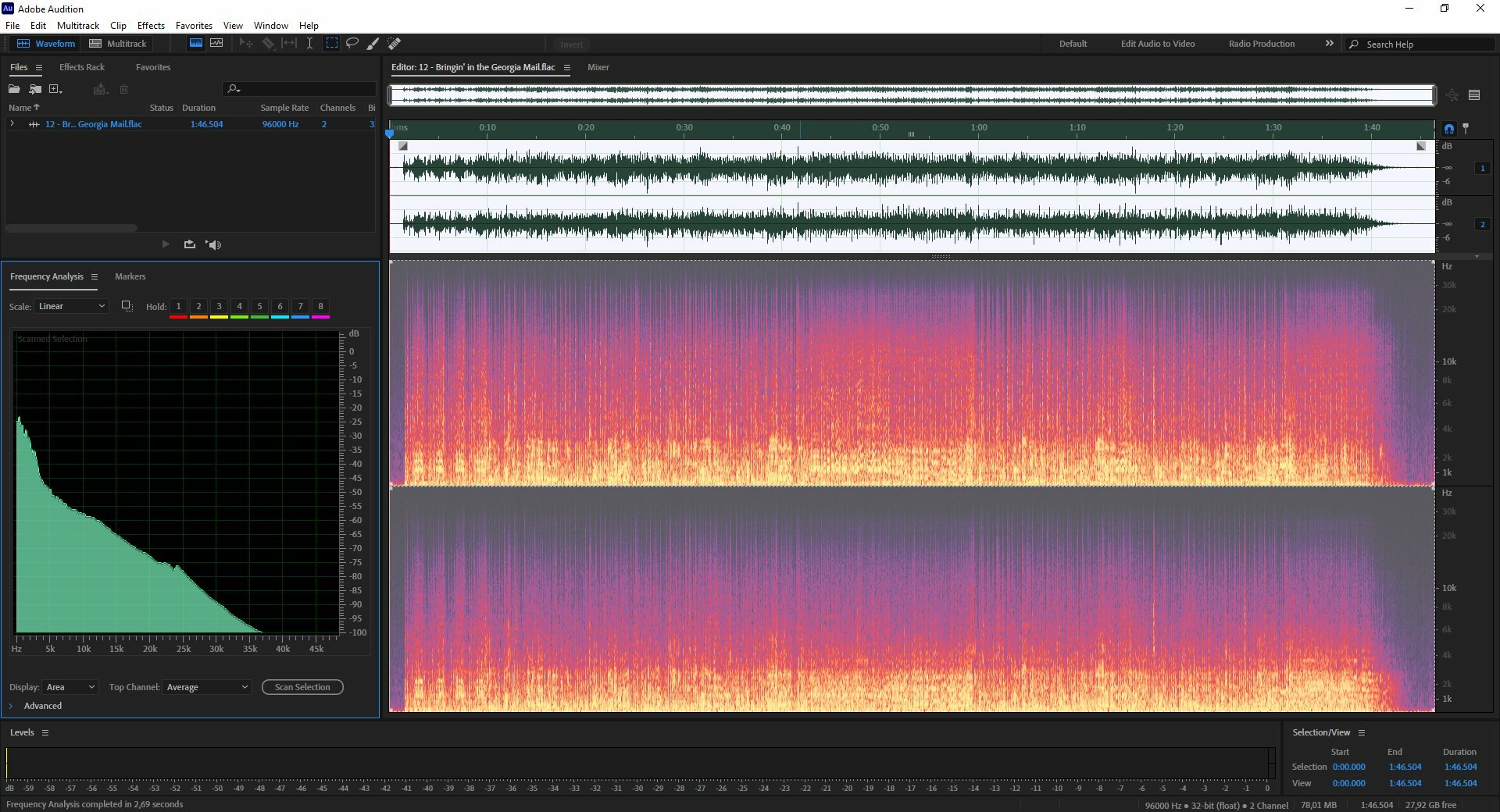Switch to Multitrack view

(118, 44)
